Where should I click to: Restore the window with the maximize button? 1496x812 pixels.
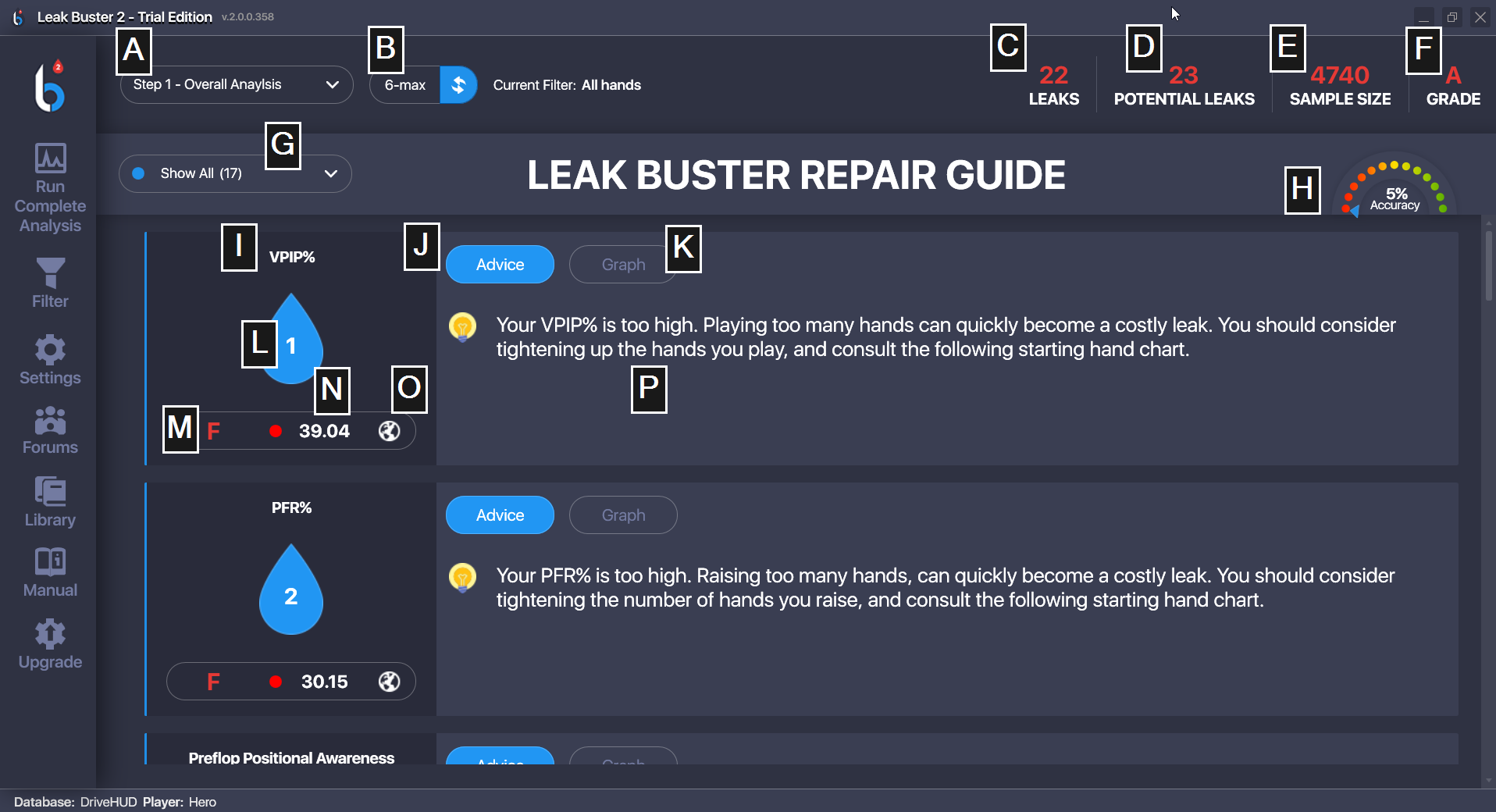(x=1452, y=16)
